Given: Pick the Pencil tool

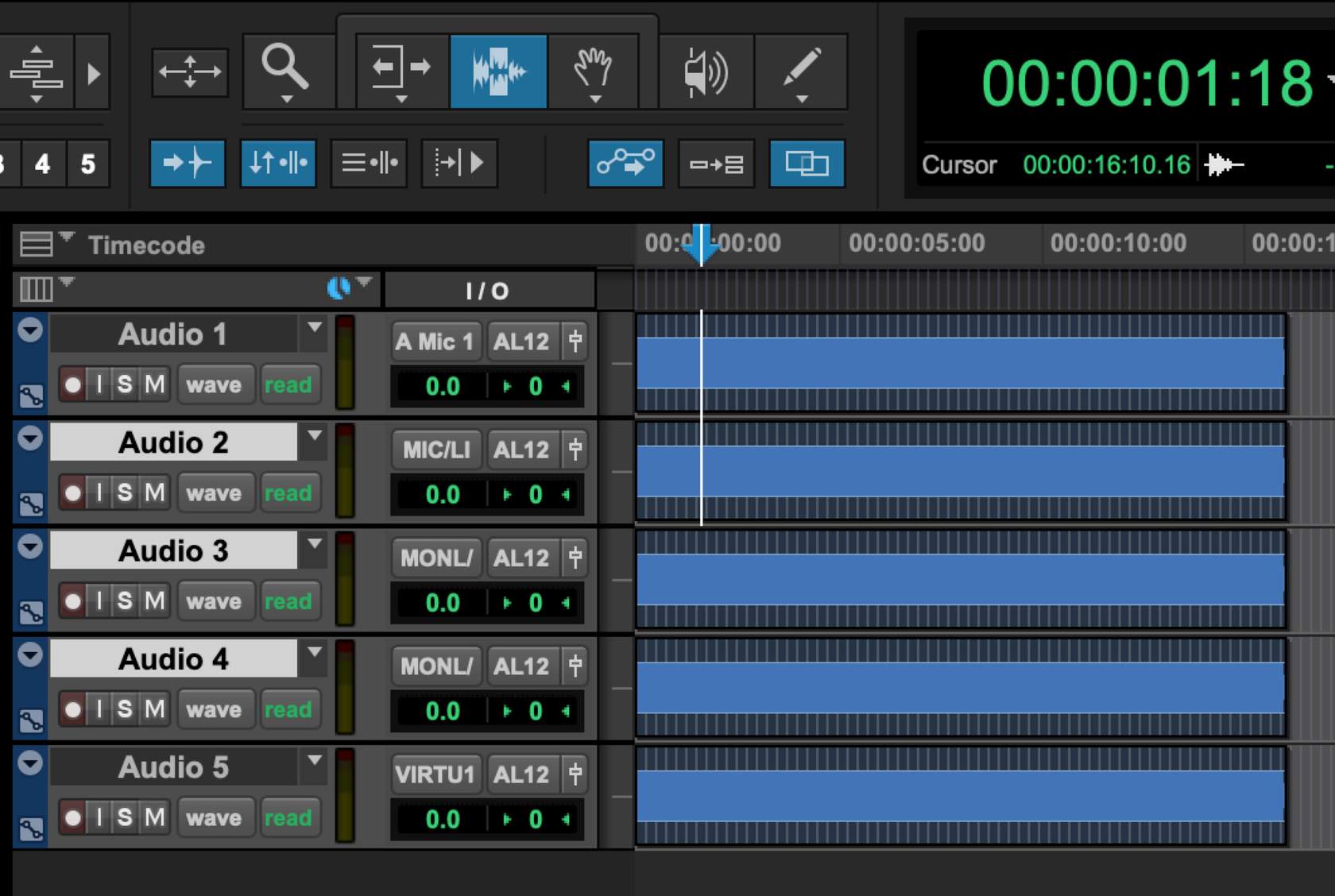Looking at the screenshot, I should [801, 71].
